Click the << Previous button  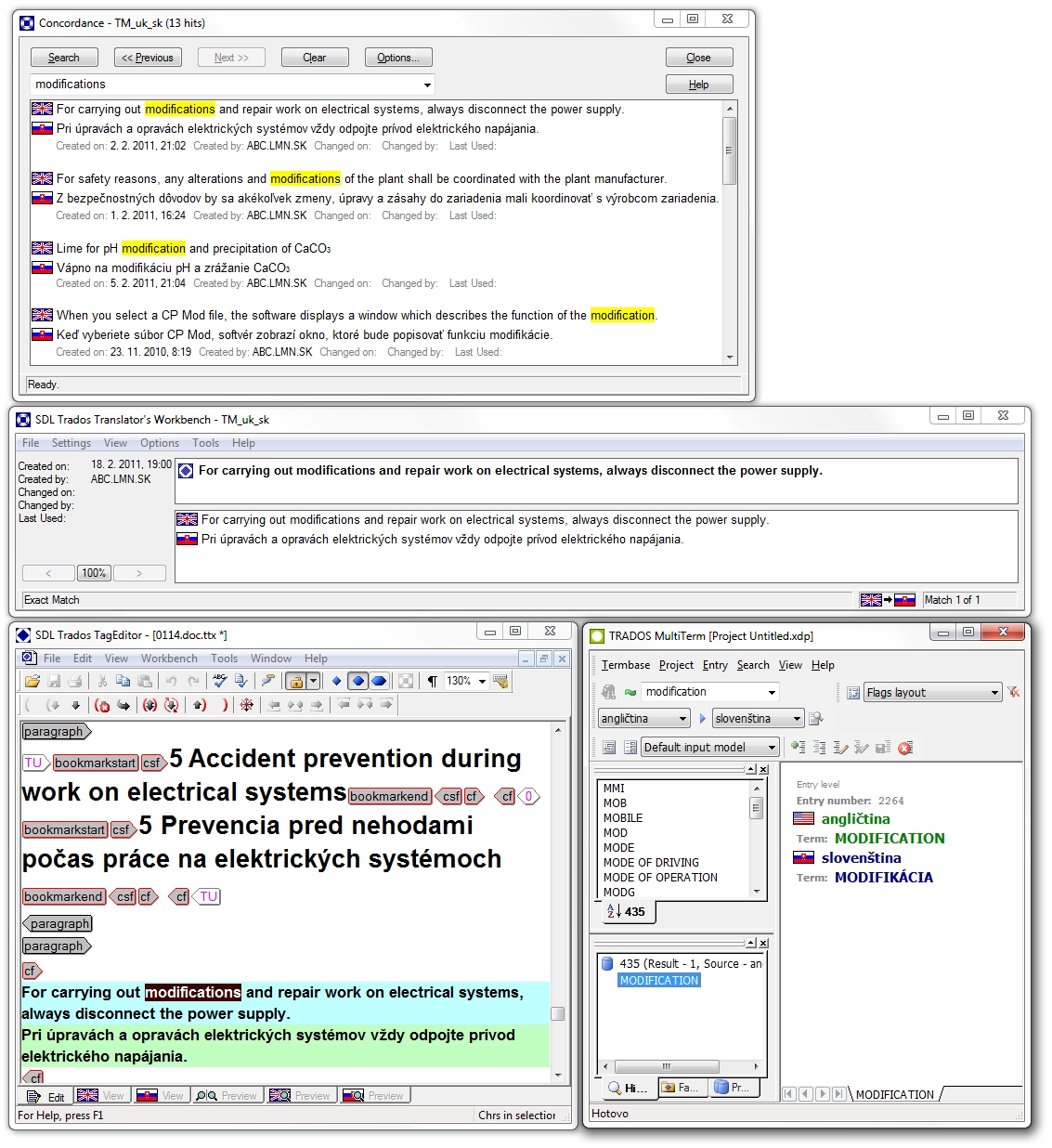pyautogui.click(x=148, y=58)
